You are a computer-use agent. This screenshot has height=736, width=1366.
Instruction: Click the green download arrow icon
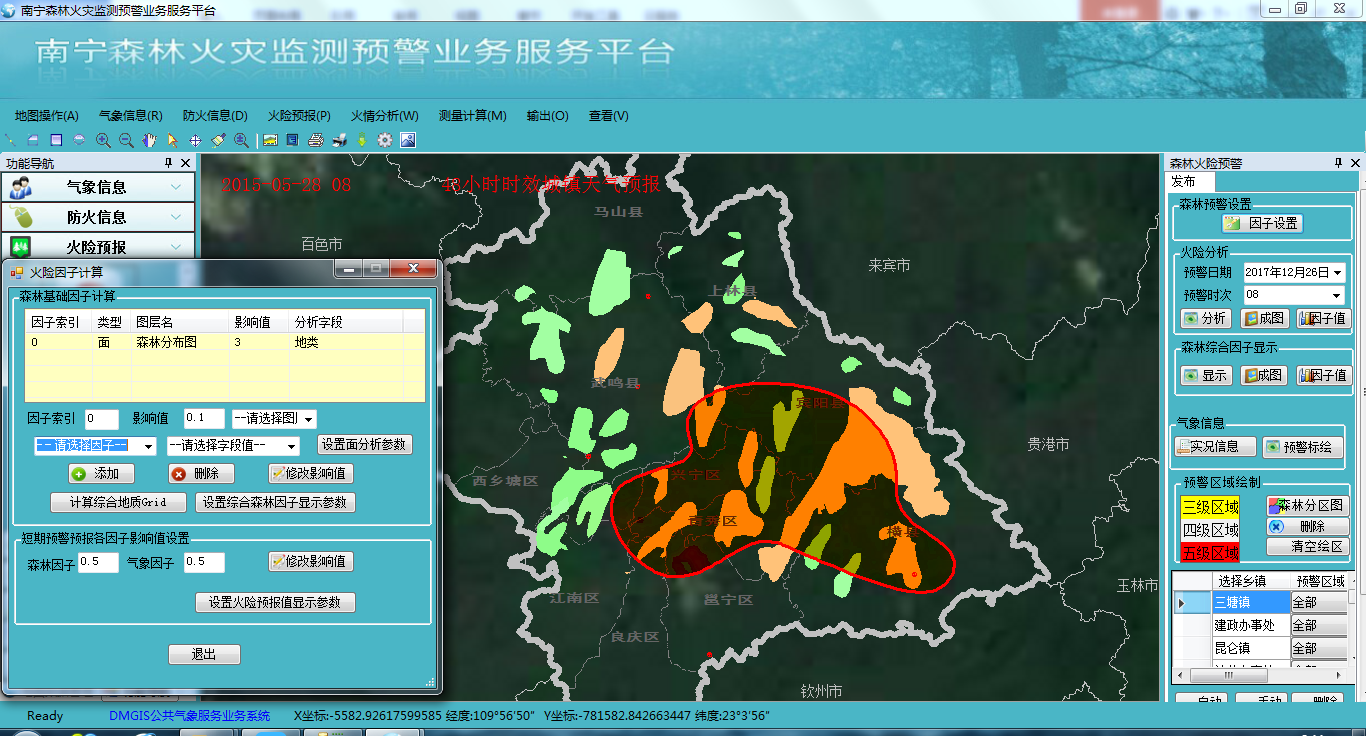(362, 141)
